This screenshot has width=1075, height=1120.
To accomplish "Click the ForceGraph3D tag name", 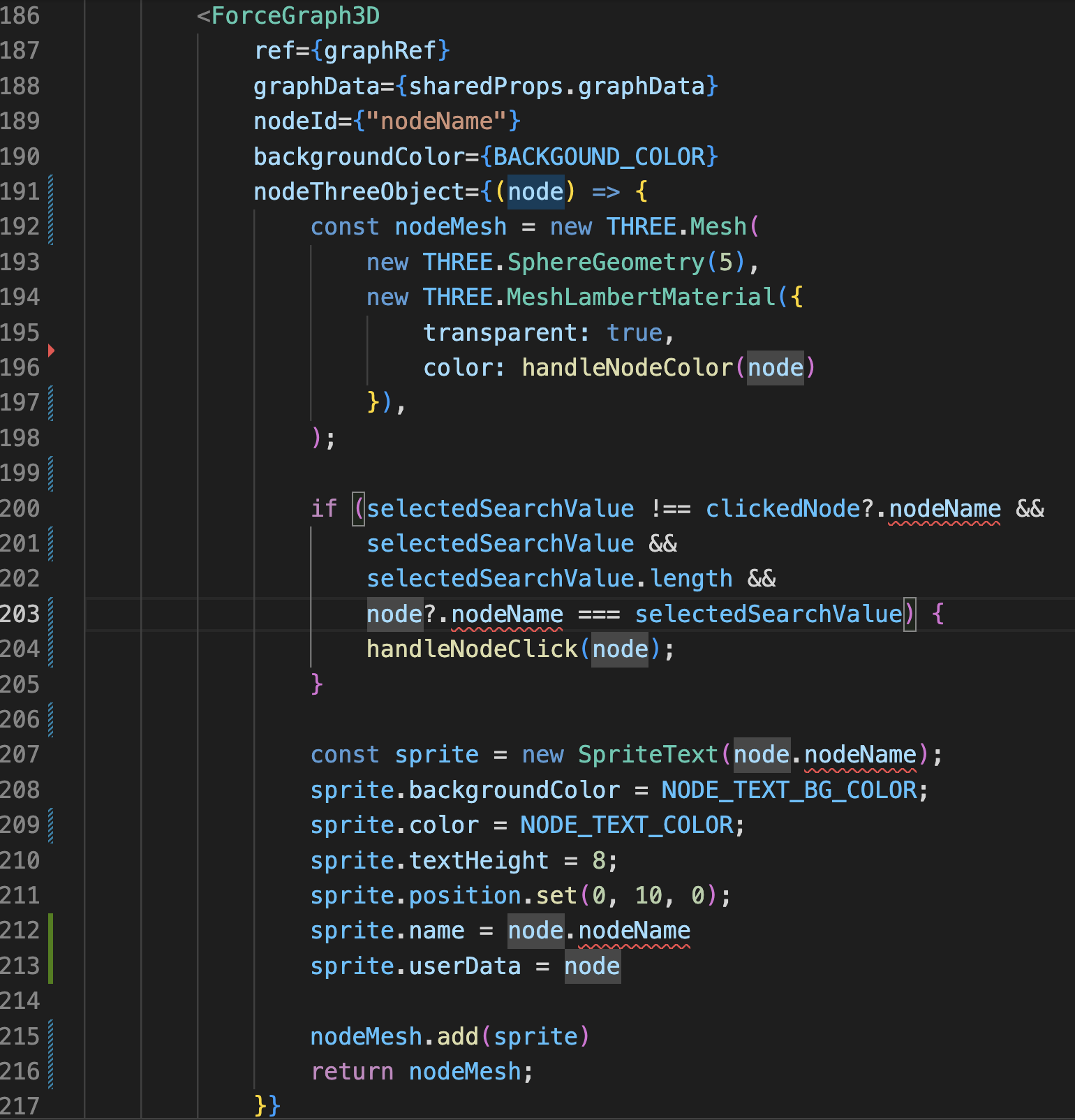I will pyautogui.click(x=295, y=15).
